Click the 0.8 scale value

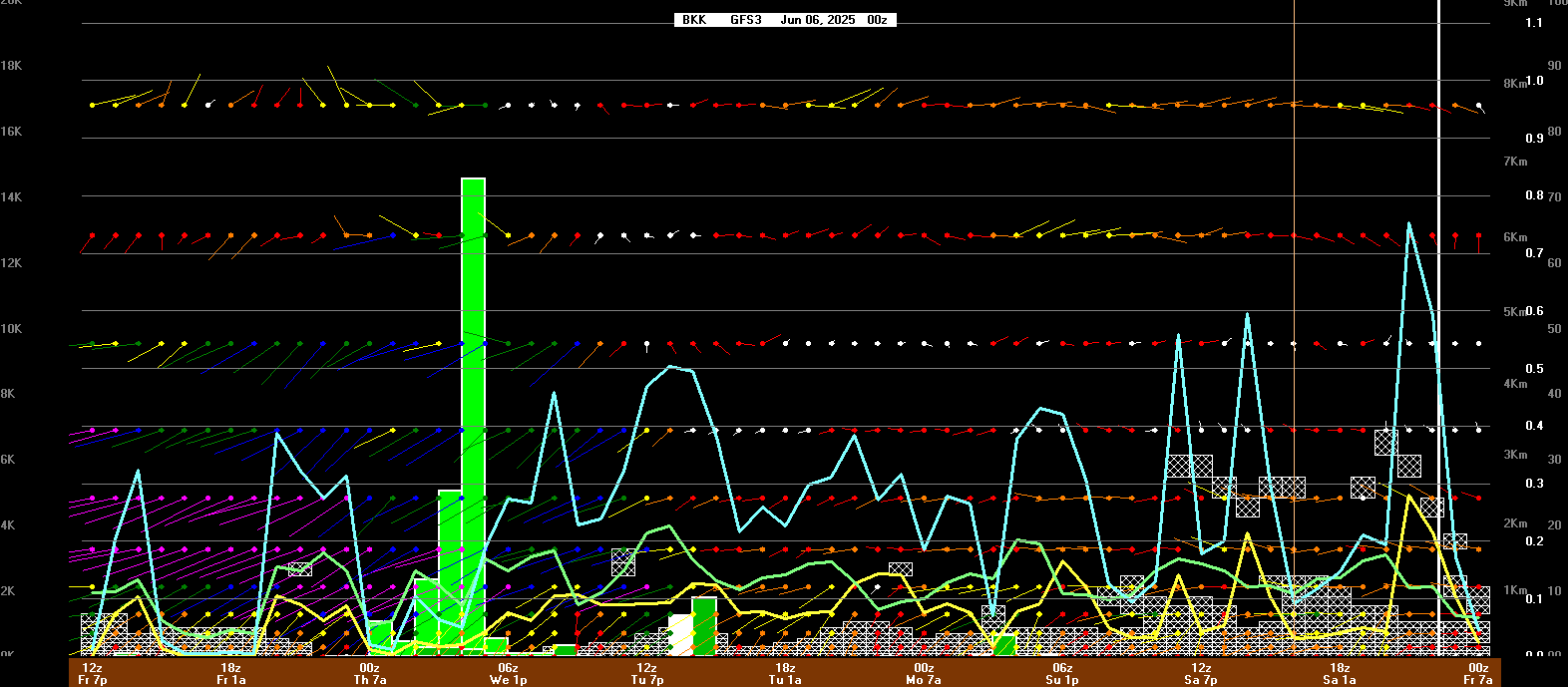click(x=1534, y=195)
